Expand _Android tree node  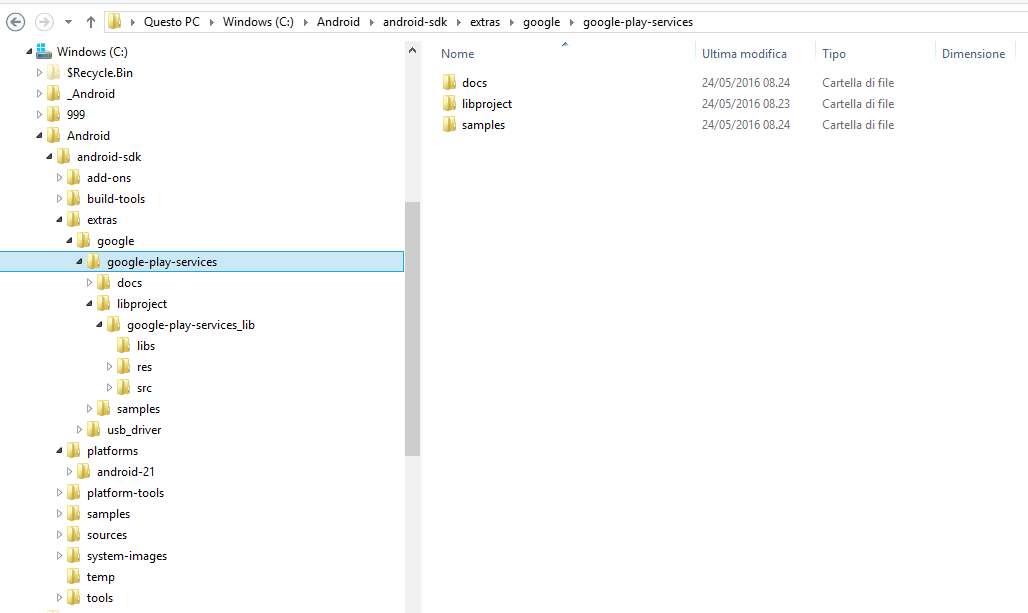pyautogui.click(x=39, y=94)
